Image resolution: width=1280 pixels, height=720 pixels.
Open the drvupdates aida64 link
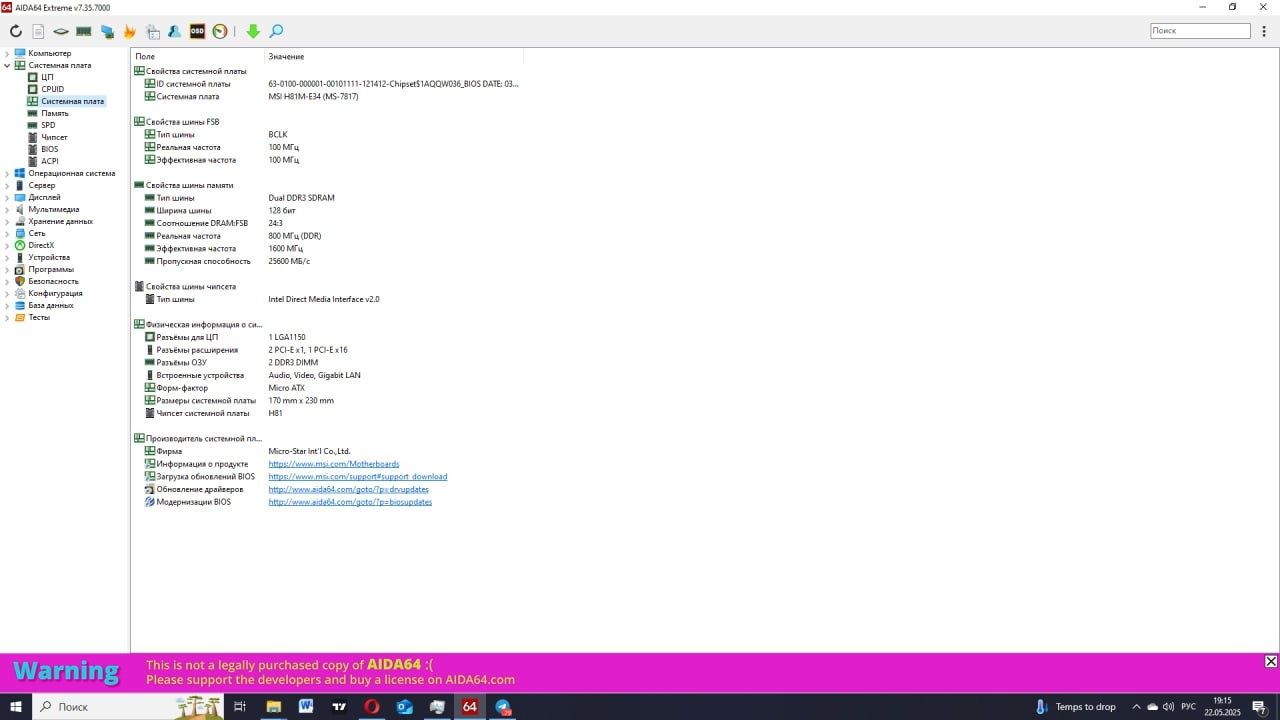click(349, 489)
